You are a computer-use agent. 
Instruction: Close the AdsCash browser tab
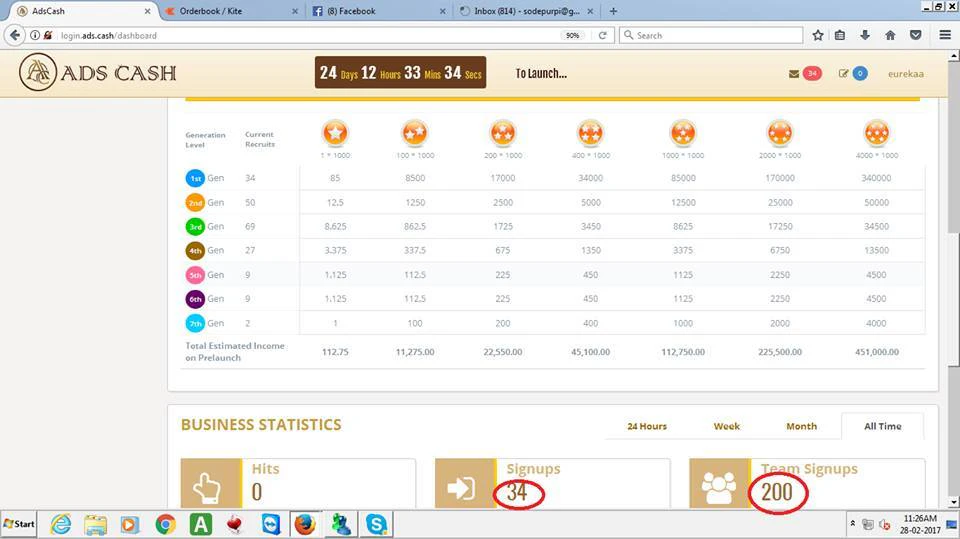pos(147,11)
